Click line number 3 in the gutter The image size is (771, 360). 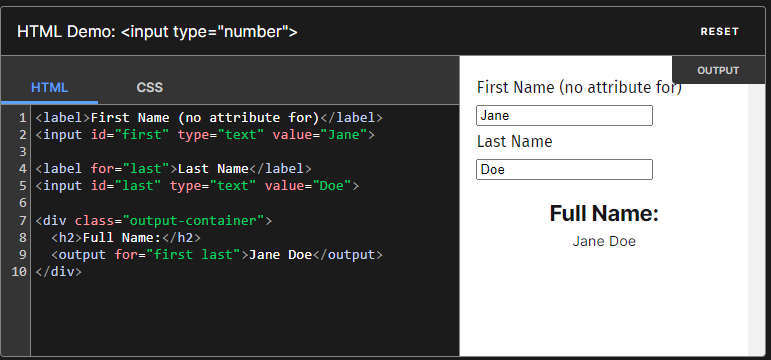tap(22, 151)
